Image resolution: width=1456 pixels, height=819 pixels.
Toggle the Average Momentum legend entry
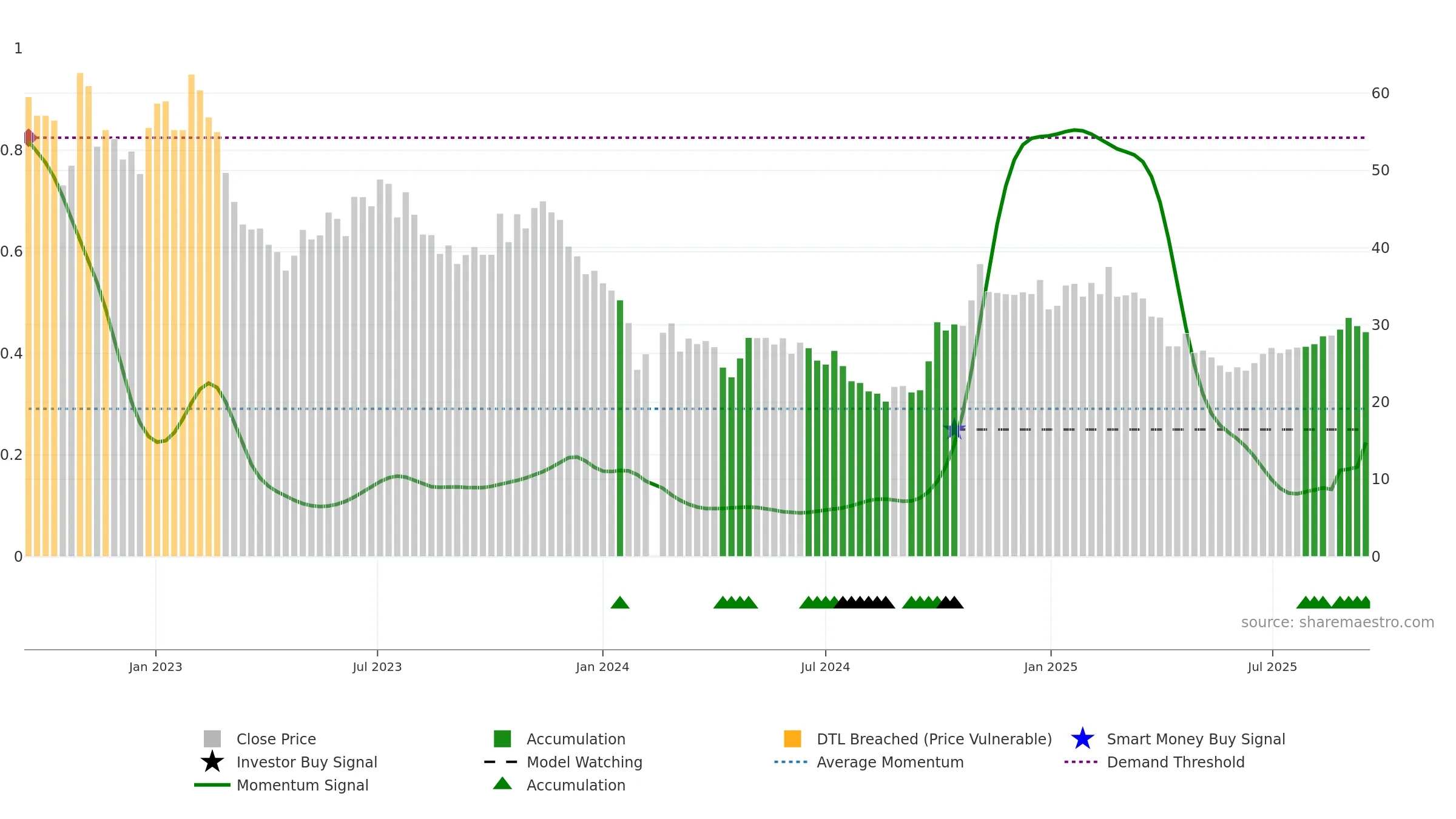click(869, 762)
